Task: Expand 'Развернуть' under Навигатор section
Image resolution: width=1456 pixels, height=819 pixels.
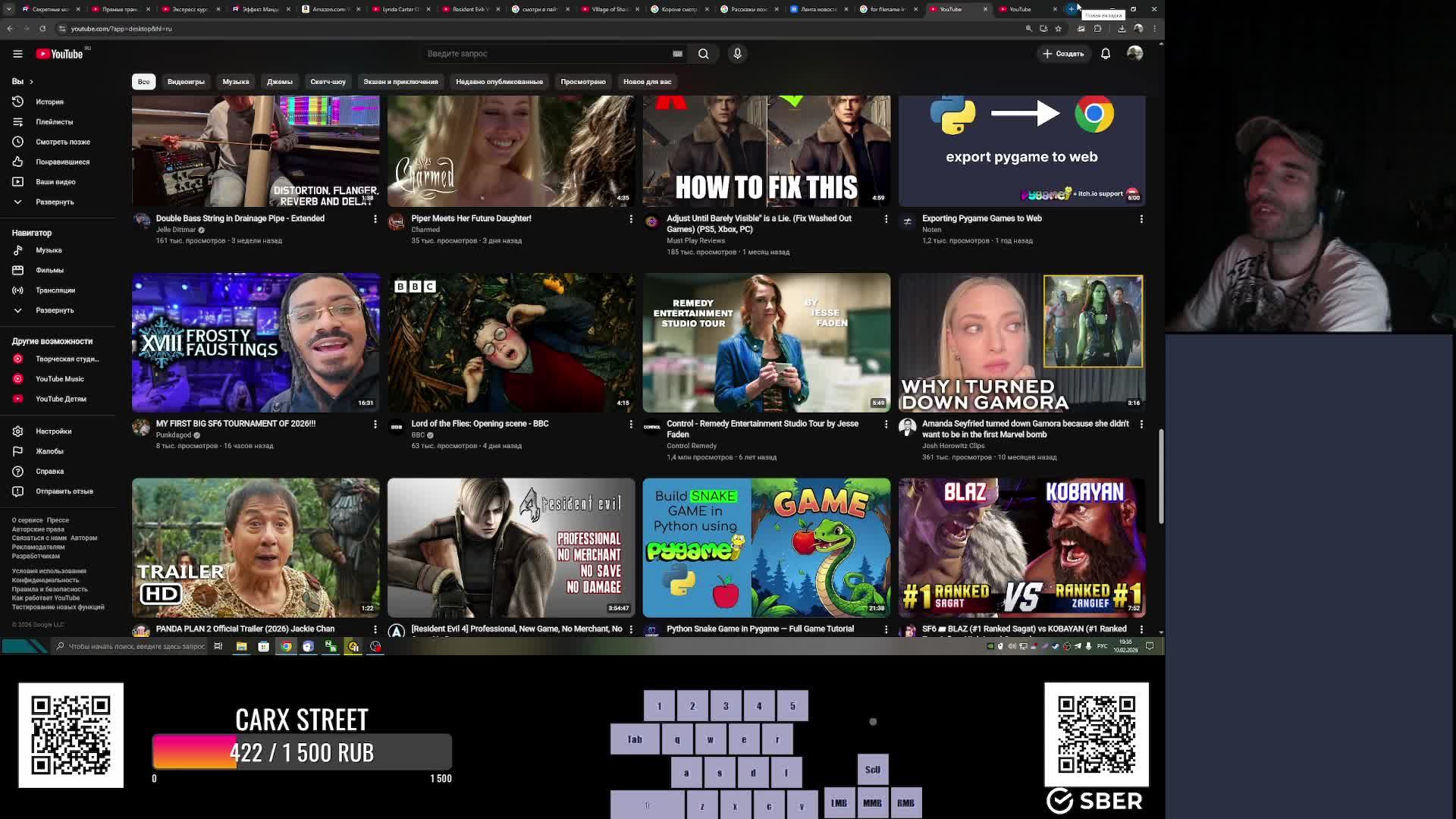Action: [54, 310]
